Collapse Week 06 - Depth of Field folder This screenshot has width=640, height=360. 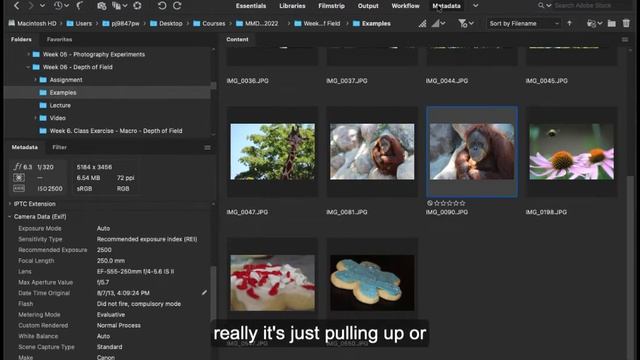[x=28, y=67]
